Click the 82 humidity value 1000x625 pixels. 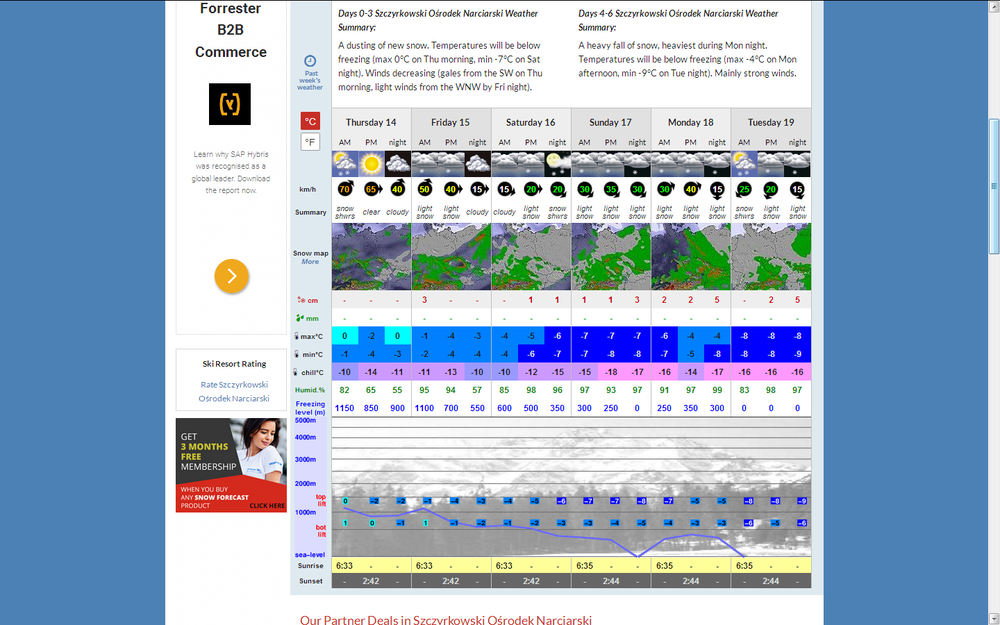345,390
